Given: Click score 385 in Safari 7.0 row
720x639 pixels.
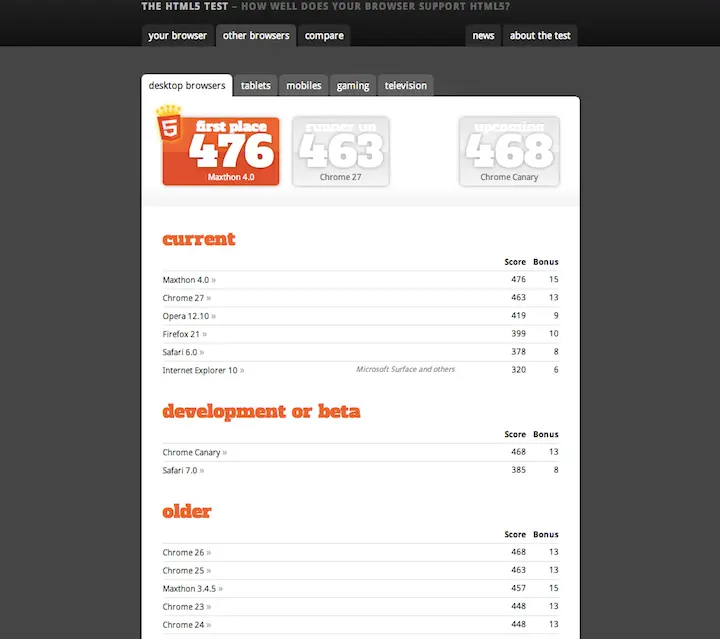Looking at the screenshot, I should (x=518, y=470).
